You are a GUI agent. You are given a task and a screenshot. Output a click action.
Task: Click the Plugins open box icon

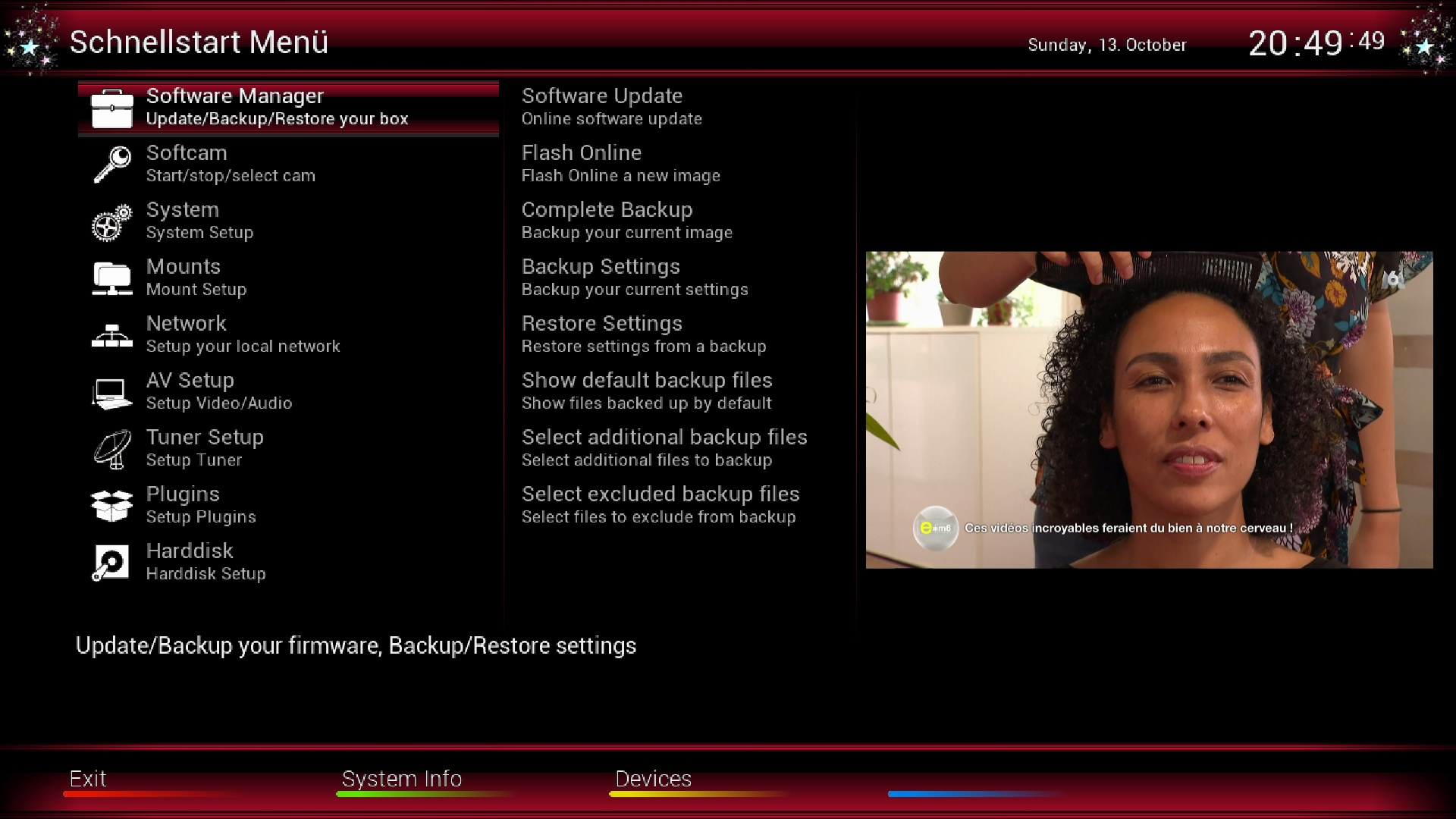point(111,506)
